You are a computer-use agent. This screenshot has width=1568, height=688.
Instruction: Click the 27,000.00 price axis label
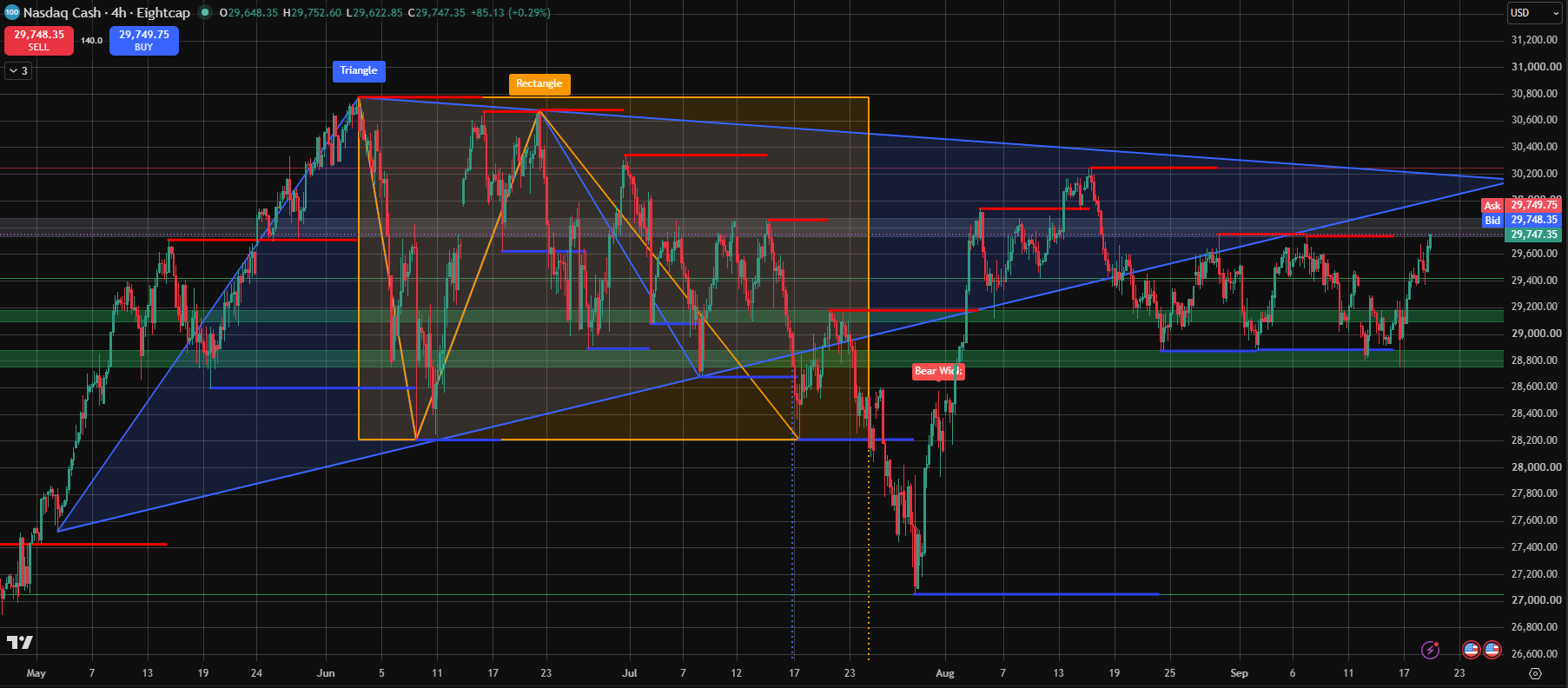pos(1535,600)
